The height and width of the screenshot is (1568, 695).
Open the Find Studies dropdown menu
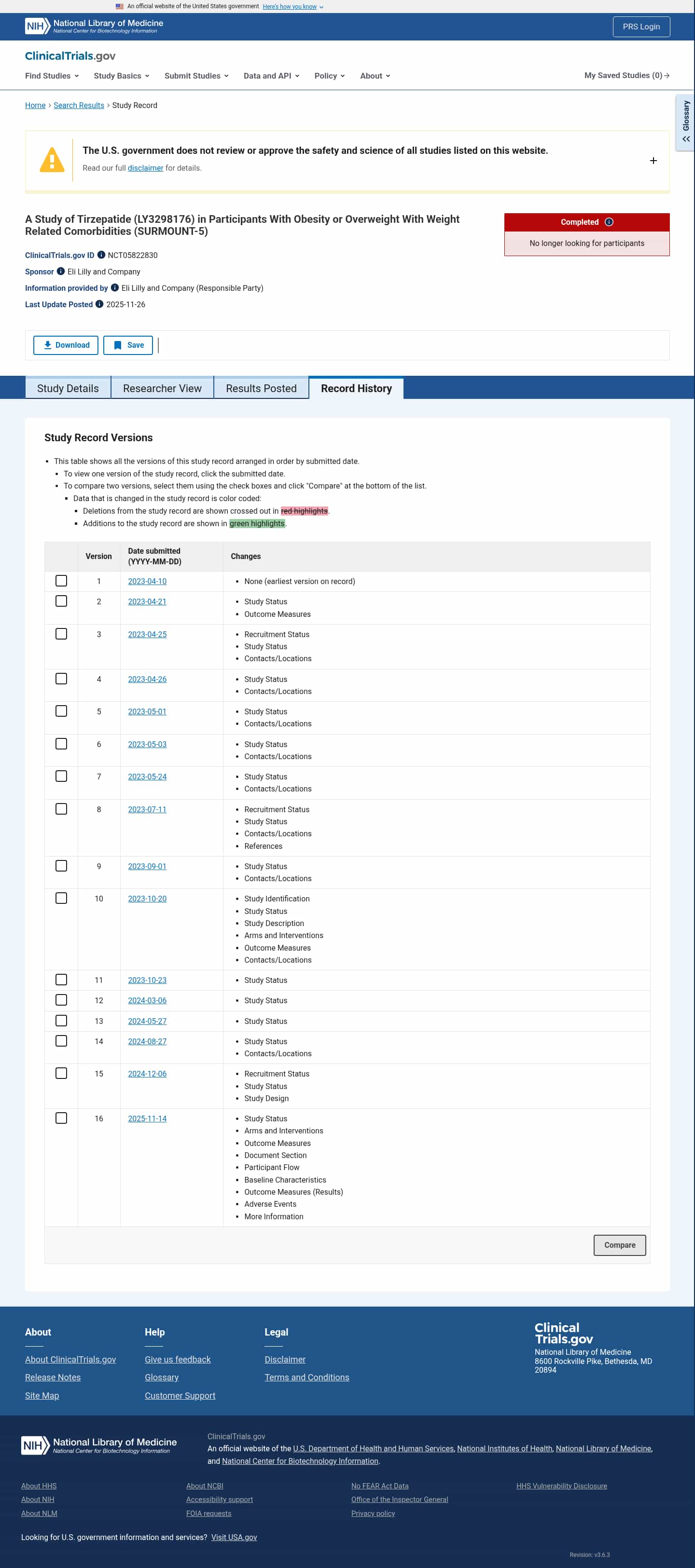pos(52,76)
